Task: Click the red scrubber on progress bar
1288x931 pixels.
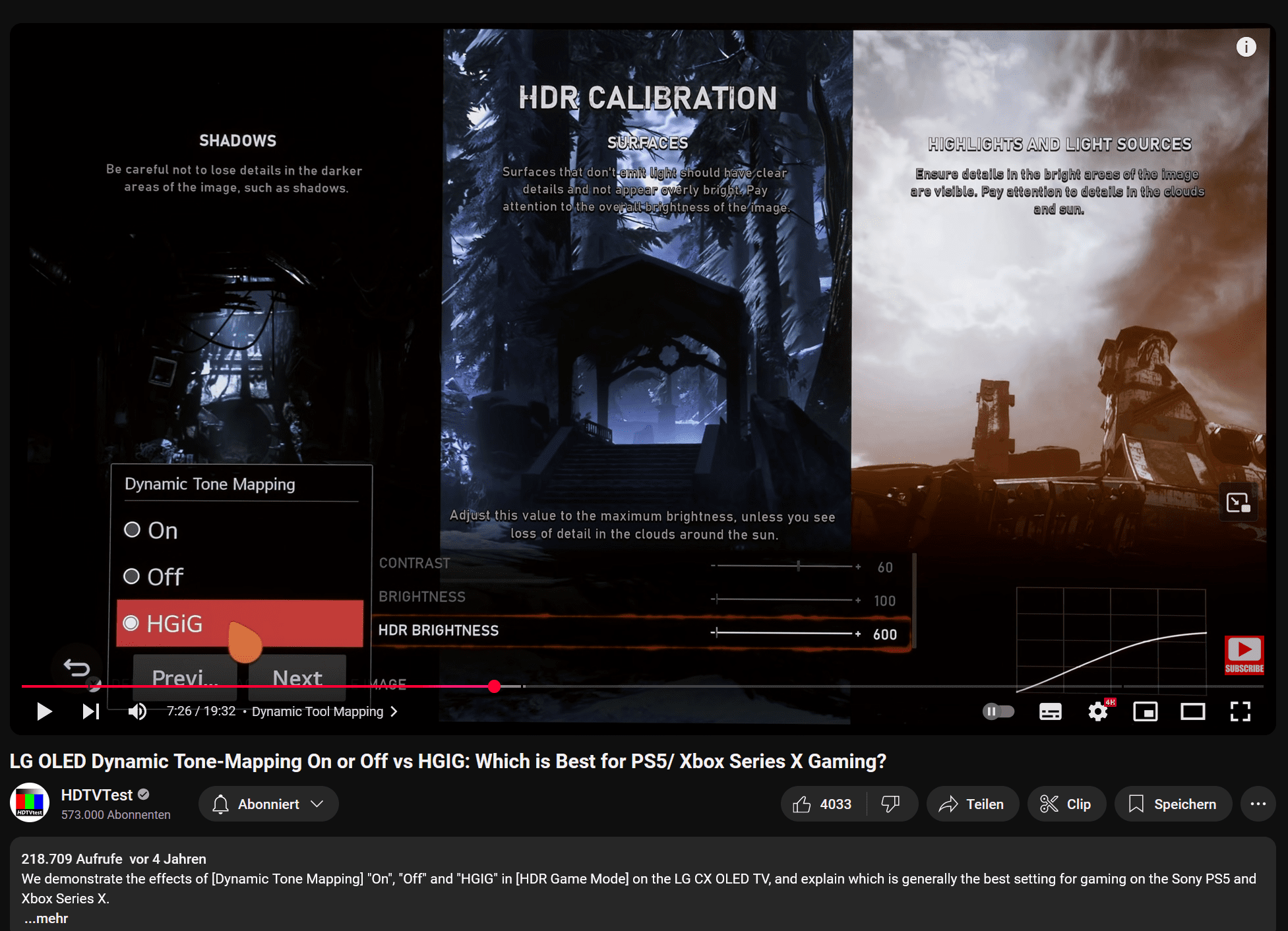Action: pos(495,686)
